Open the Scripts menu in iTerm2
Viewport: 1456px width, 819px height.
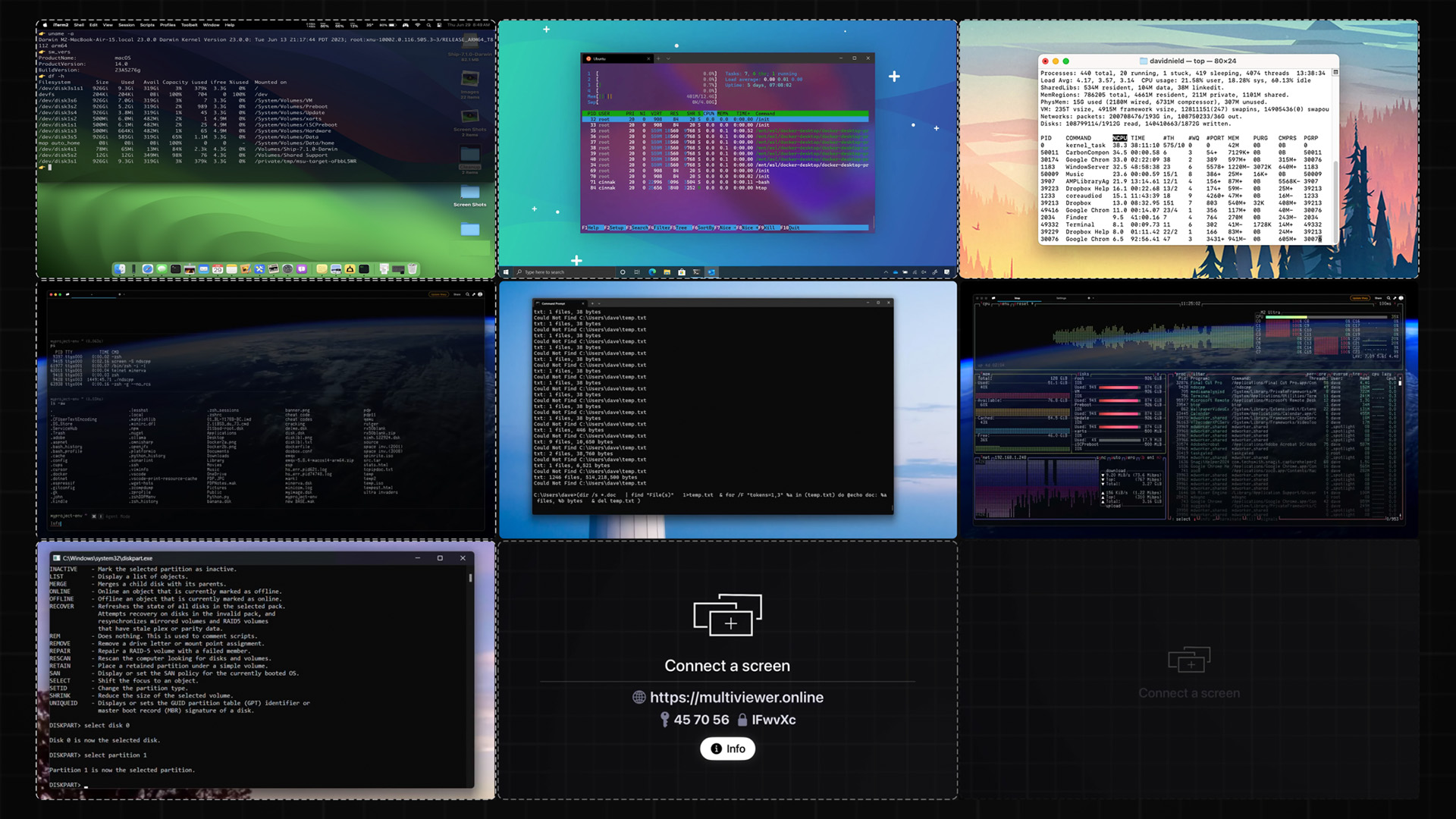(147, 25)
